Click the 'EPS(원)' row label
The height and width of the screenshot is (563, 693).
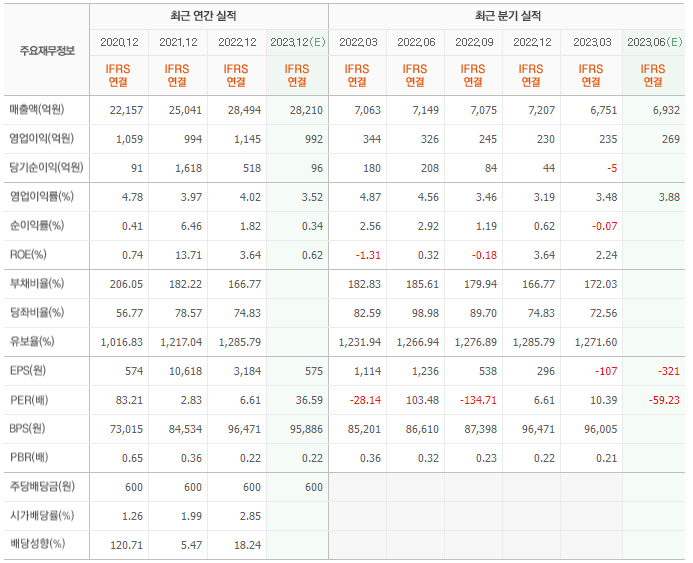(27, 370)
